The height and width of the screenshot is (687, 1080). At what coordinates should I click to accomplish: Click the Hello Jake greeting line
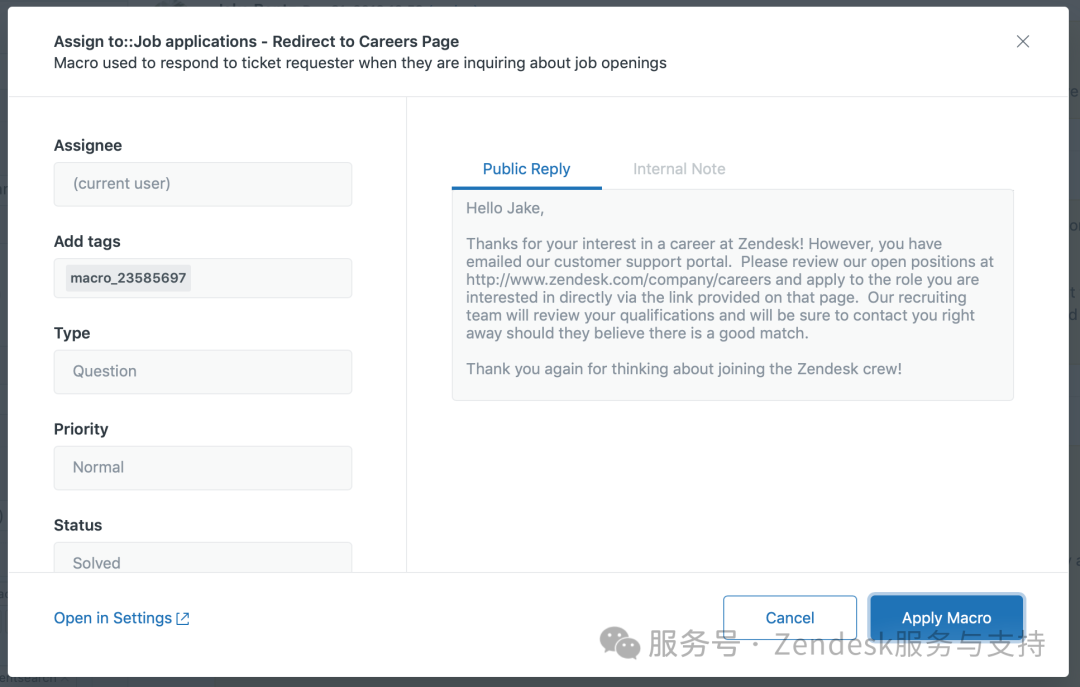(505, 208)
